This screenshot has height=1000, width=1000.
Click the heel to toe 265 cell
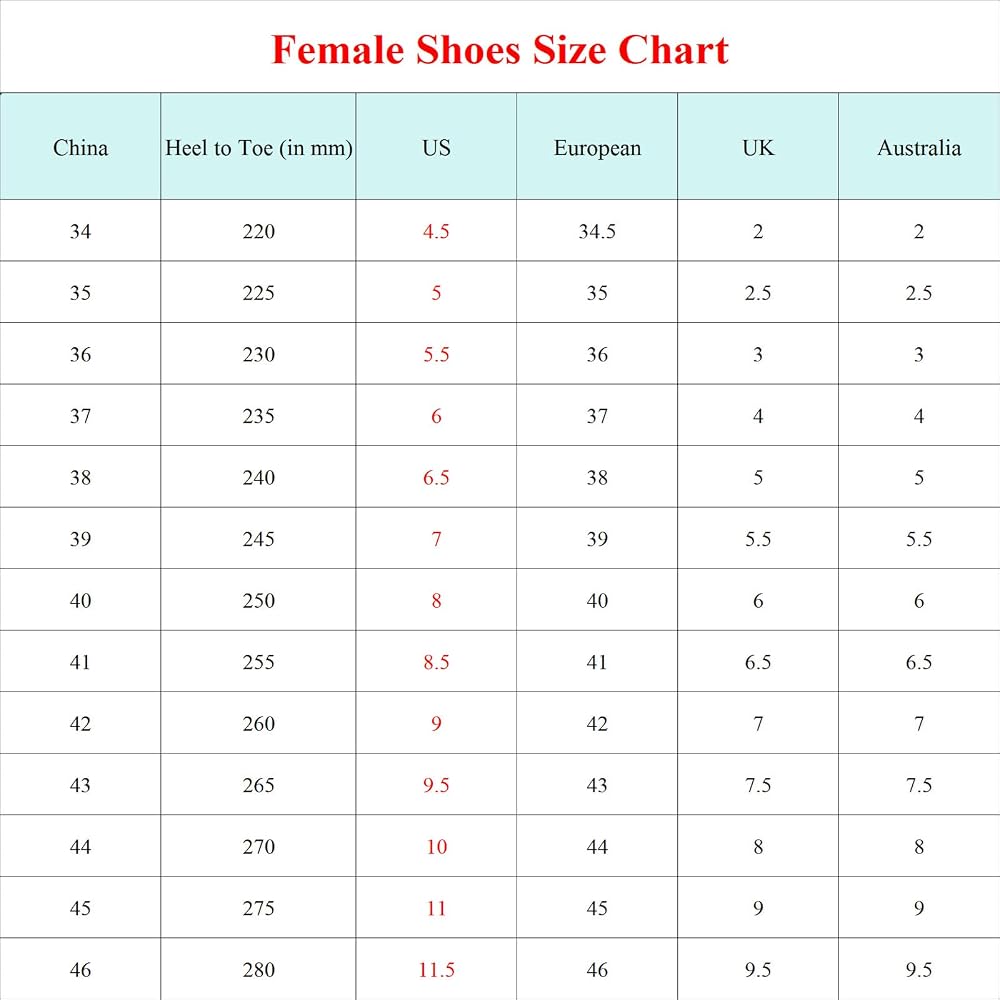point(258,785)
